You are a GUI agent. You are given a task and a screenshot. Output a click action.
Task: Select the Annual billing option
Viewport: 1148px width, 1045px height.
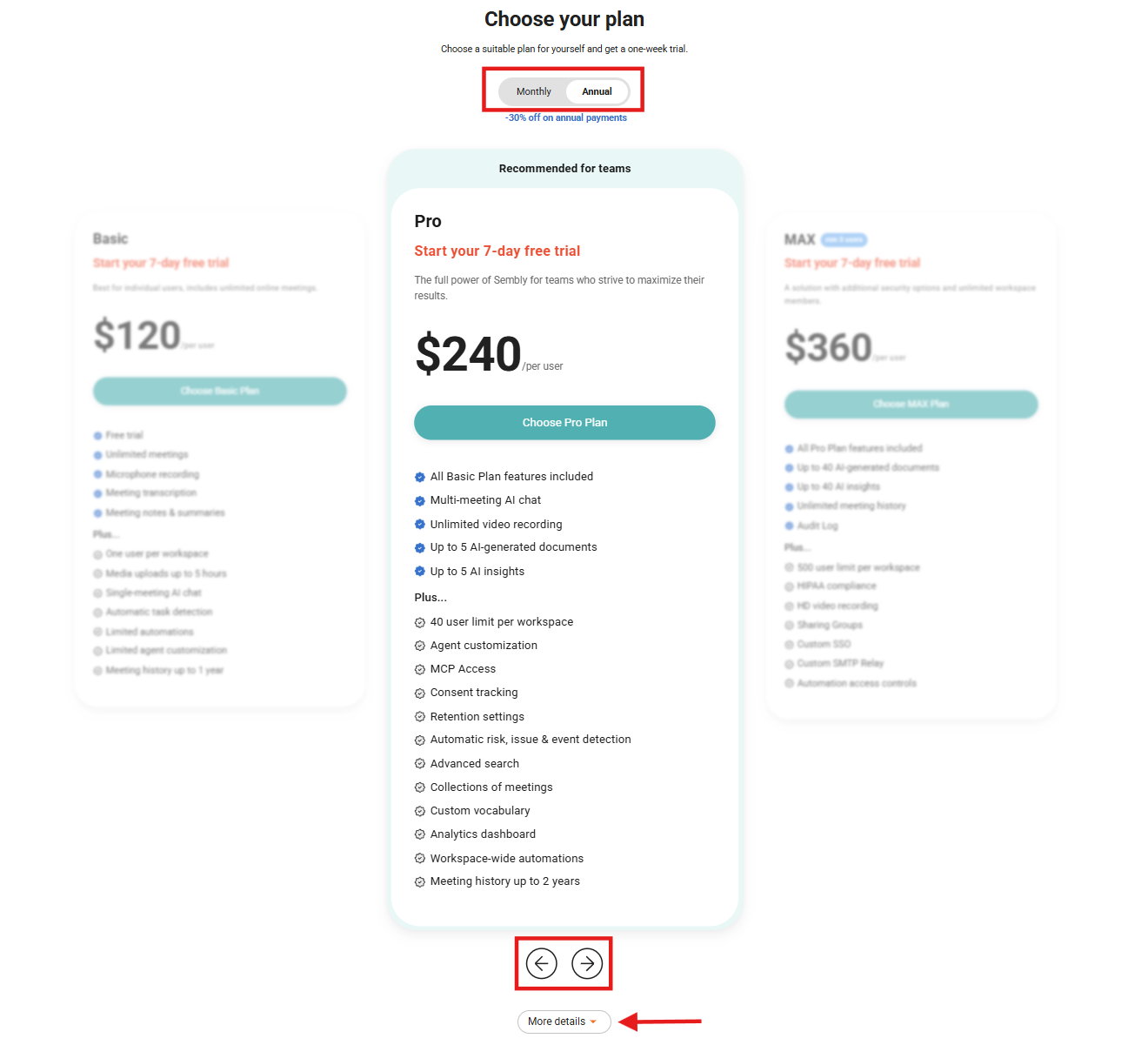click(x=597, y=91)
